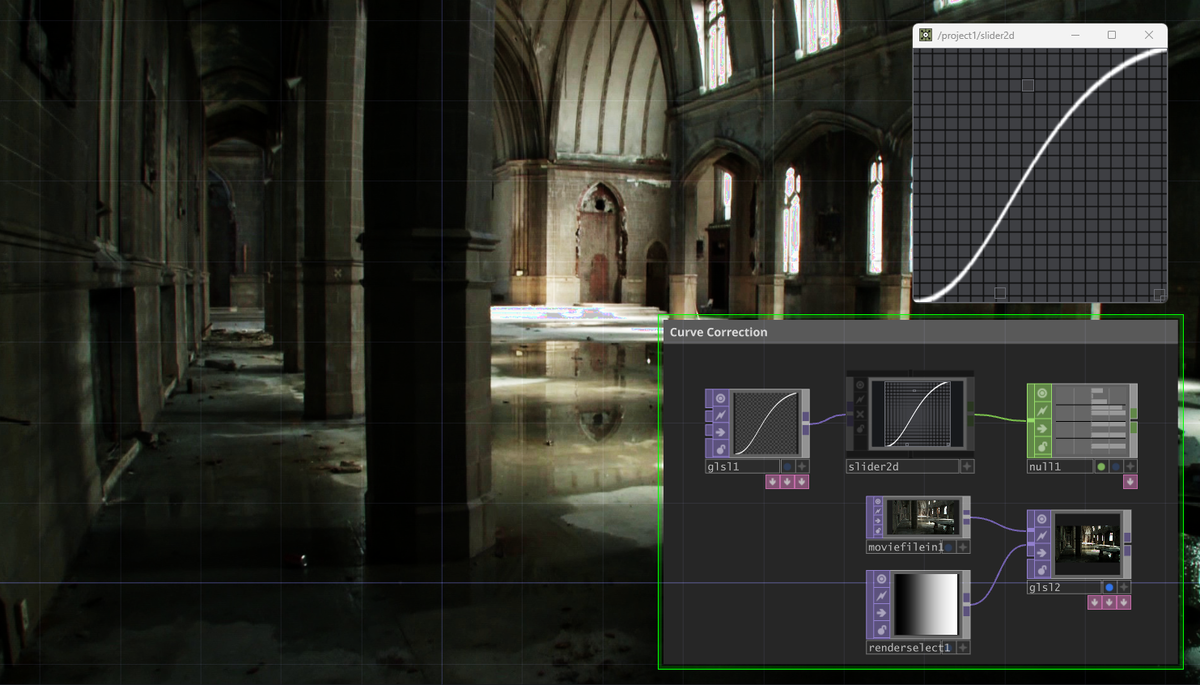The height and width of the screenshot is (685, 1200).
Task: Click the glsl1 node name label
Action: pyautogui.click(x=743, y=466)
